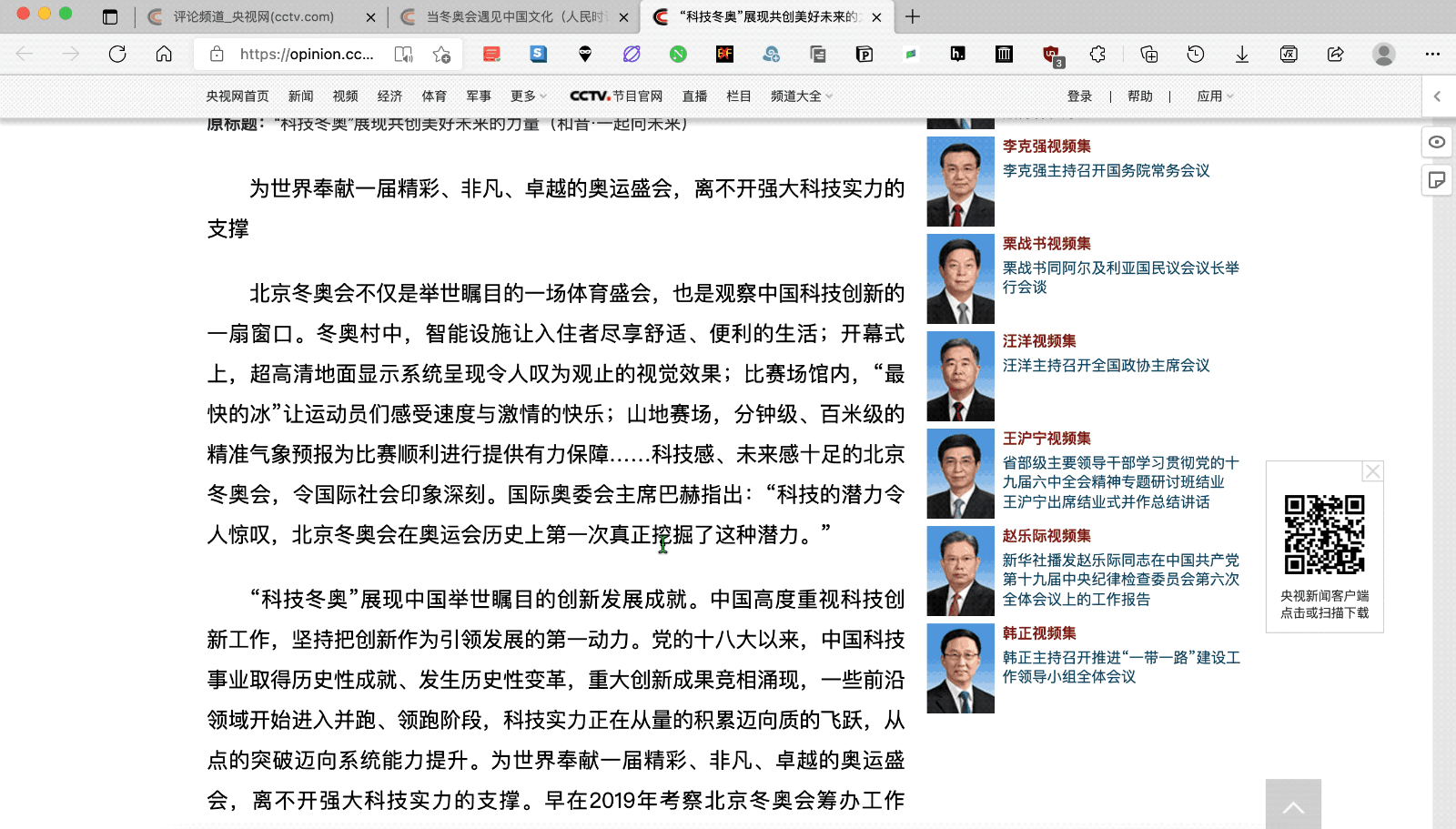
Task: Click the 栗战书 video thumbnail
Action: click(x=960, y=278)
